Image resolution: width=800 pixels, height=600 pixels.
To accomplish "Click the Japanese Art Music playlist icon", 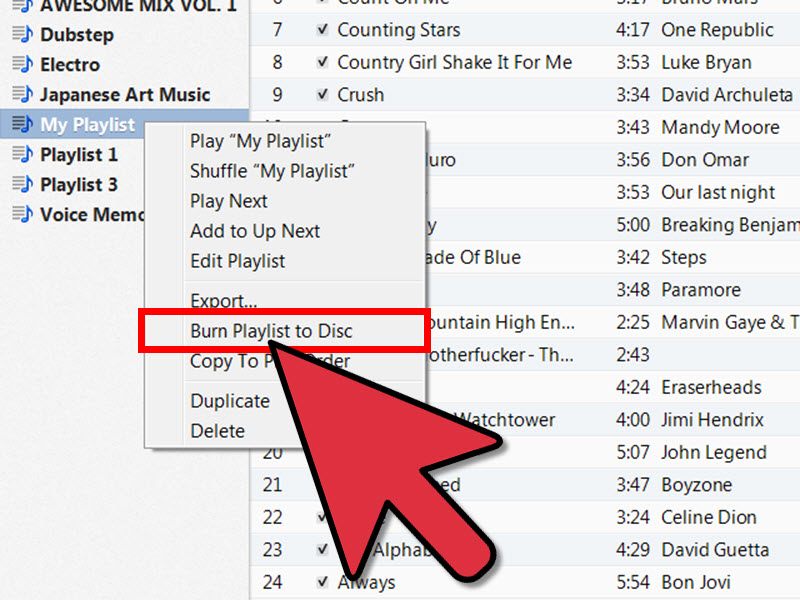I will (22, 94).
